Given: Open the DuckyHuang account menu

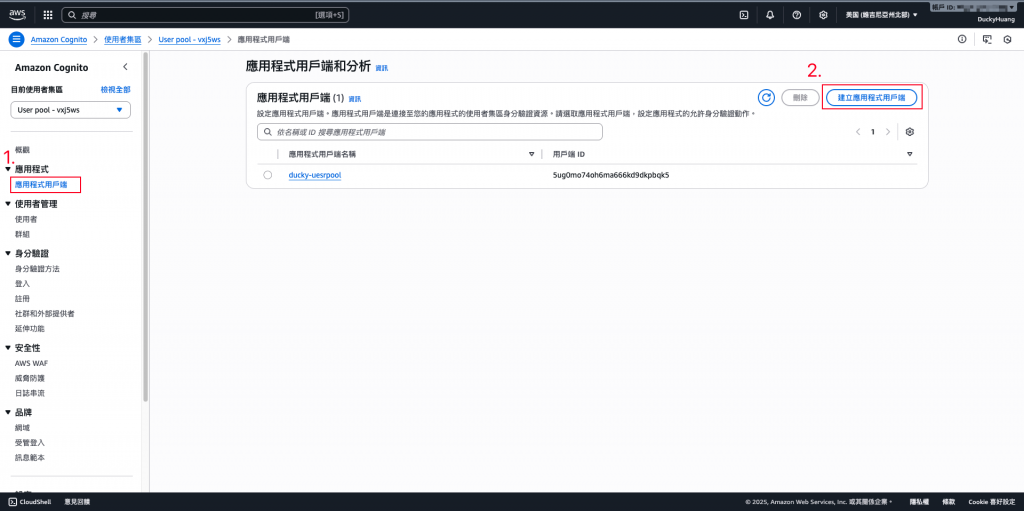Looking at the screenshot, I should [x=995, y=20].
